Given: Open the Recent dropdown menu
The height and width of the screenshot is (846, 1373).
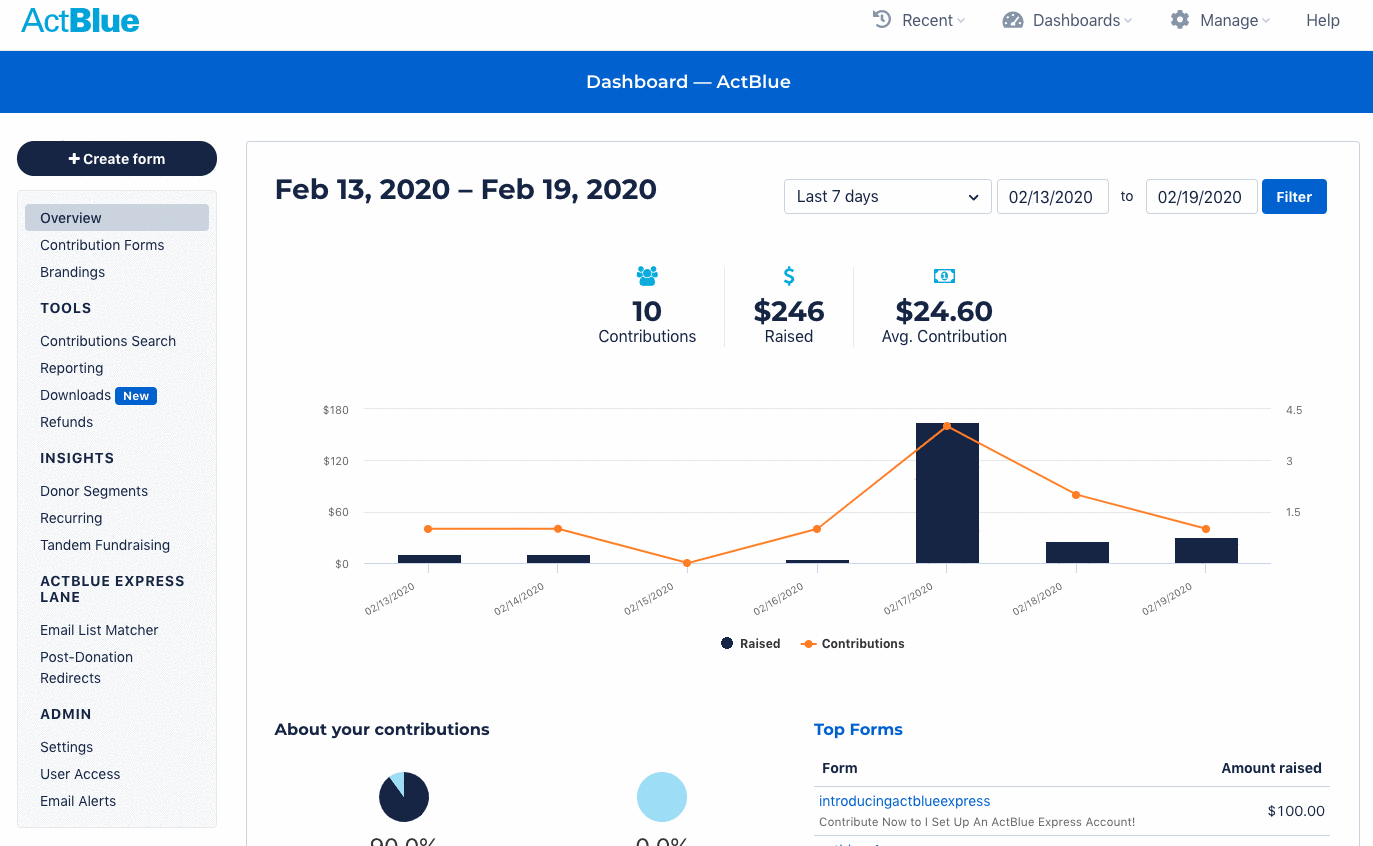Looking at the screenshot, I should point(919,20).
